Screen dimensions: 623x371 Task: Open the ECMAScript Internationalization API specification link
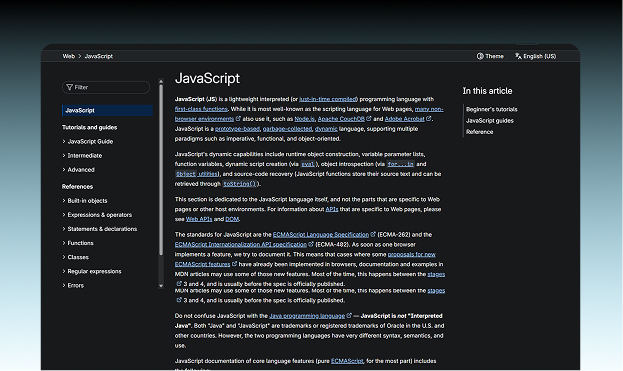click(x=241, y=245)
